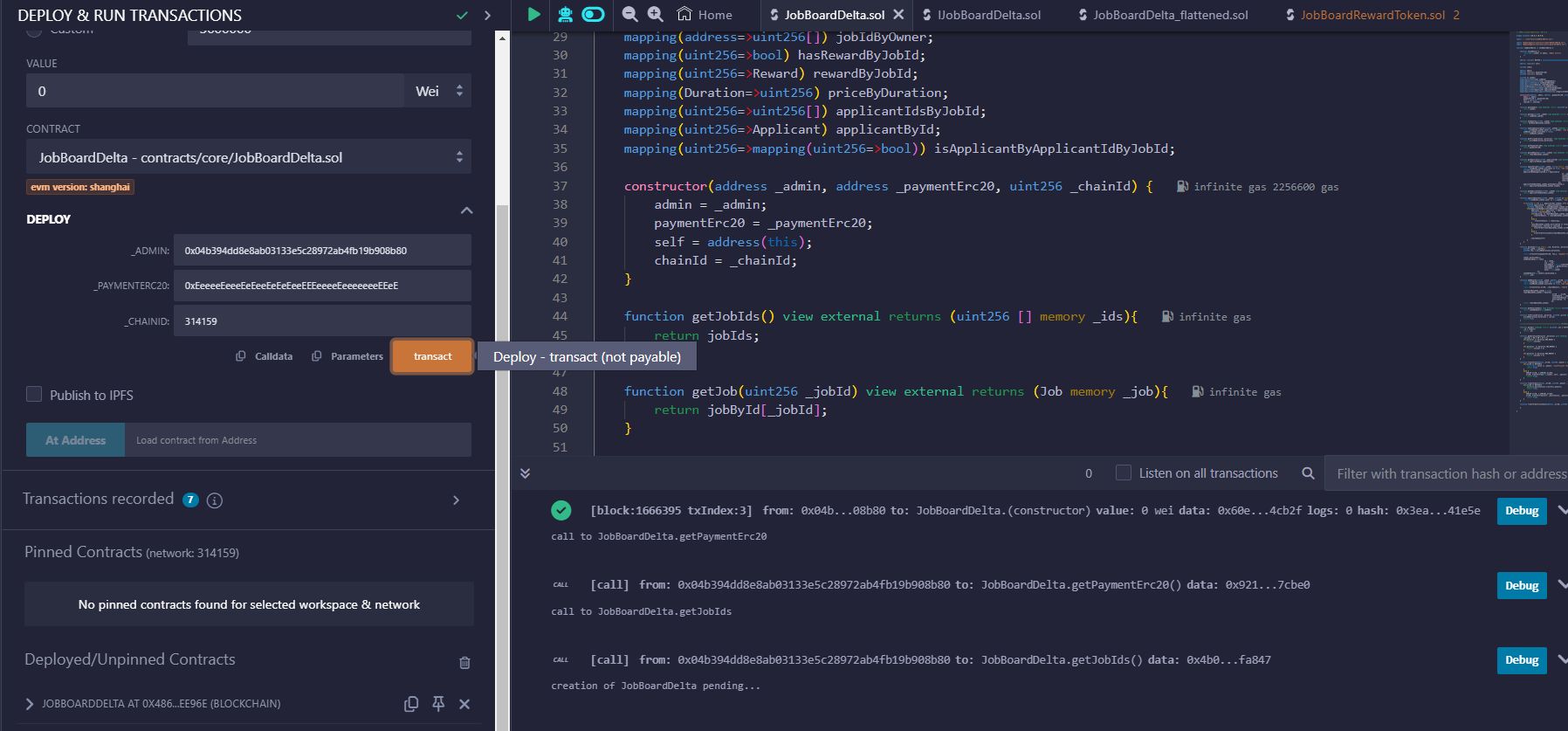The image size is (1568, 731).
Task: Copy the Calldata to clipboard
Action: pyautogui.click(x=264, y=356)
